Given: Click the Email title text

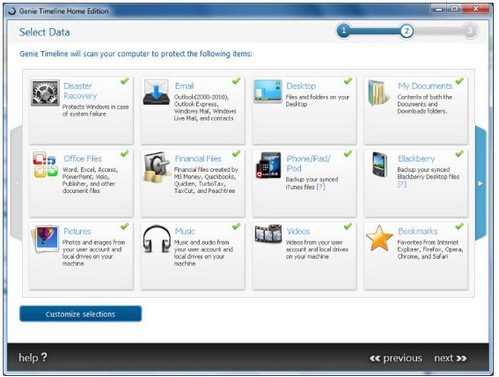Looking at the screenshot, I should pyautogui.click(x=184, y=86).
